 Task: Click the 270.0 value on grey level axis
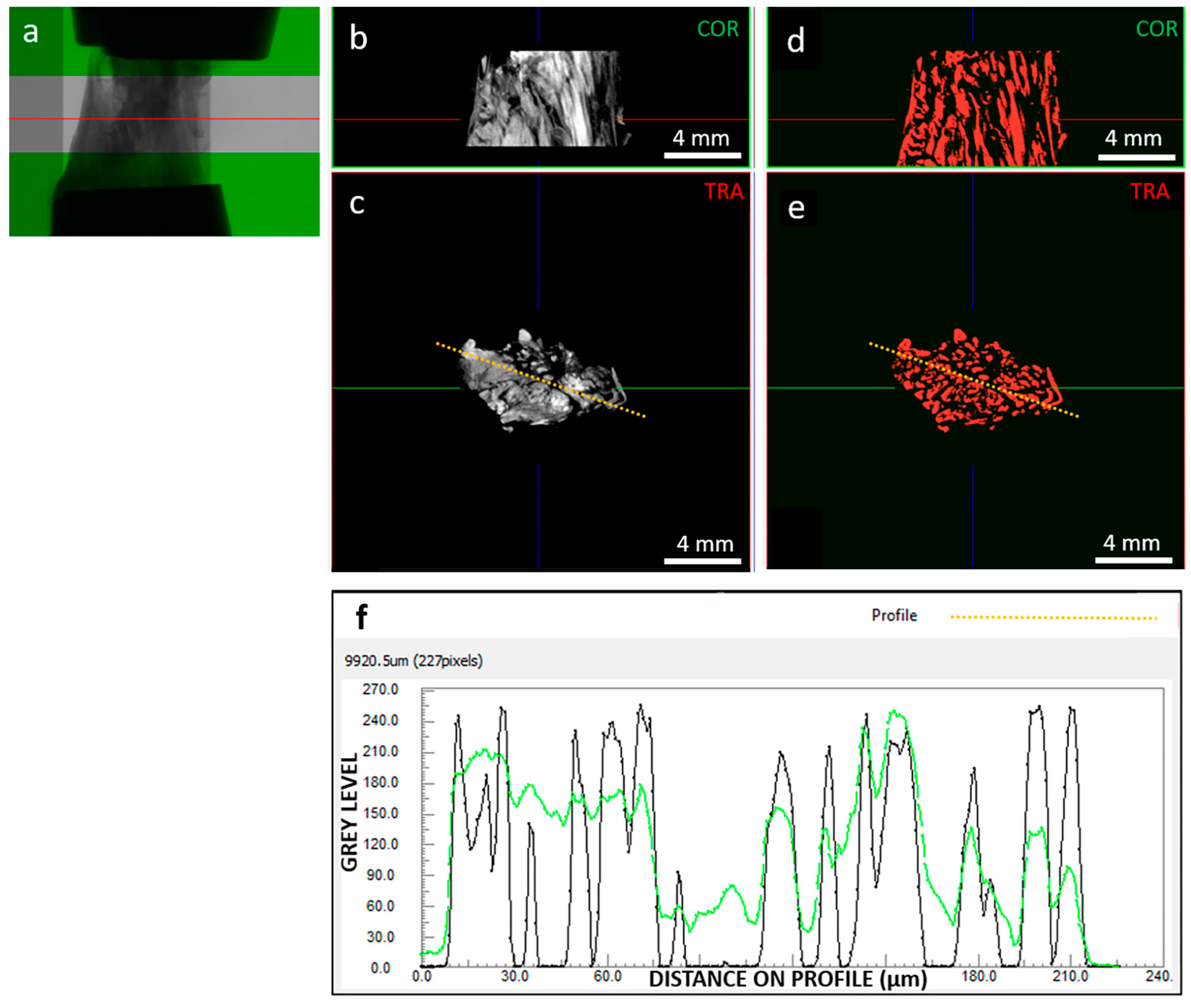coord(380,689)
